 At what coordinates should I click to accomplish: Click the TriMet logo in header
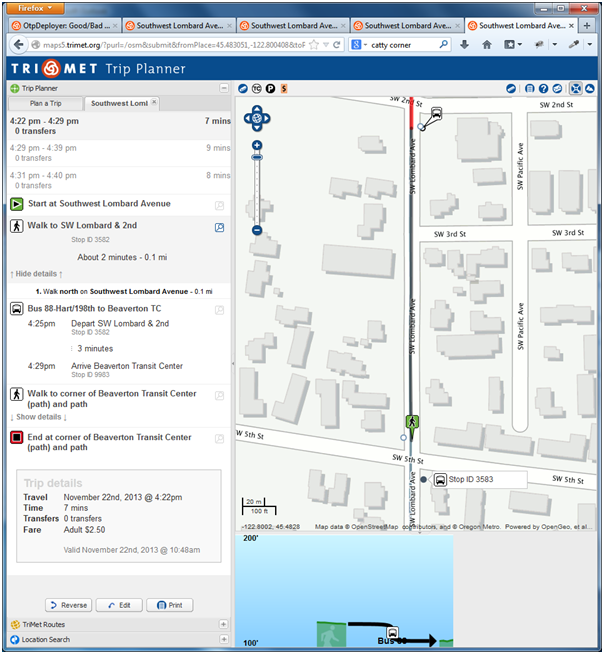54,69
